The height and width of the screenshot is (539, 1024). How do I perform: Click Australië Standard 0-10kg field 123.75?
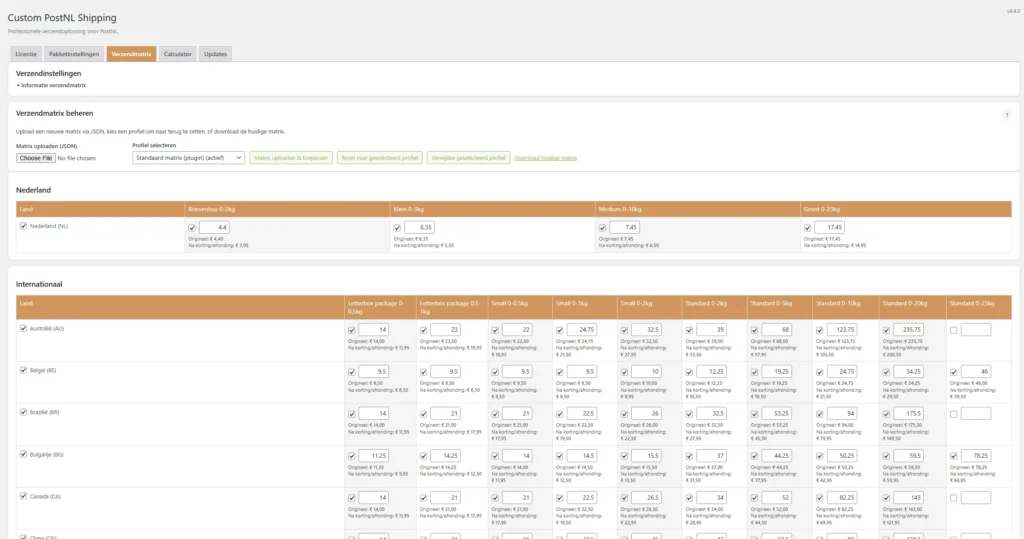(842, 330)
